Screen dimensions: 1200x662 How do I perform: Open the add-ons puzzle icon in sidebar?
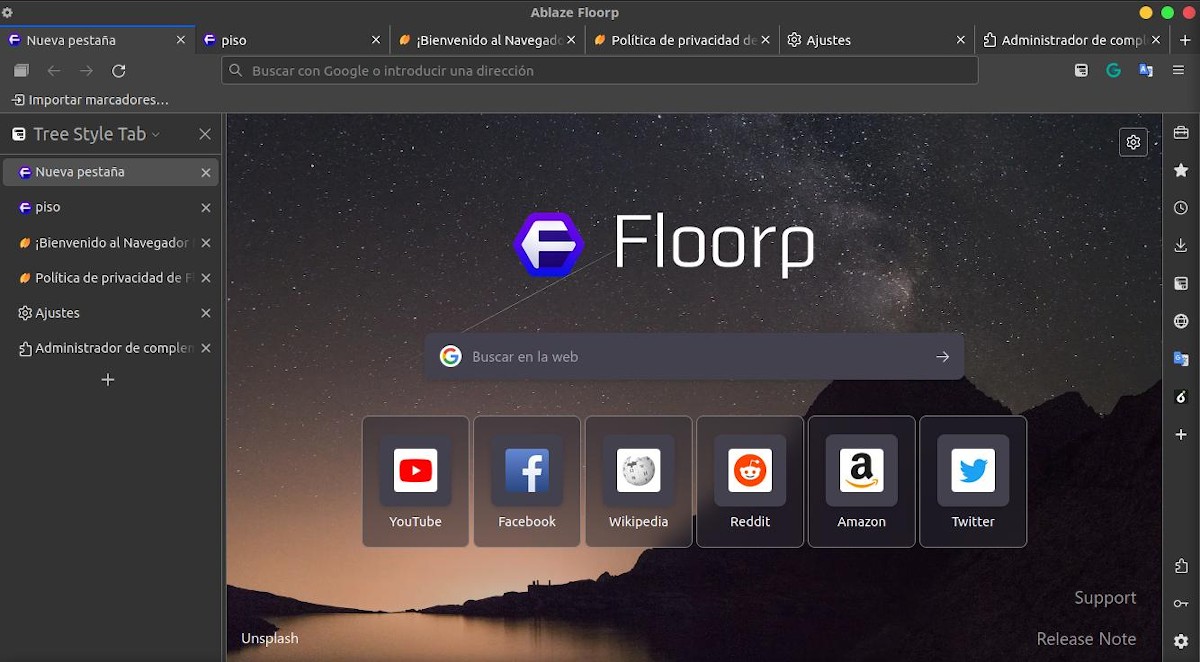point(1181,566)
